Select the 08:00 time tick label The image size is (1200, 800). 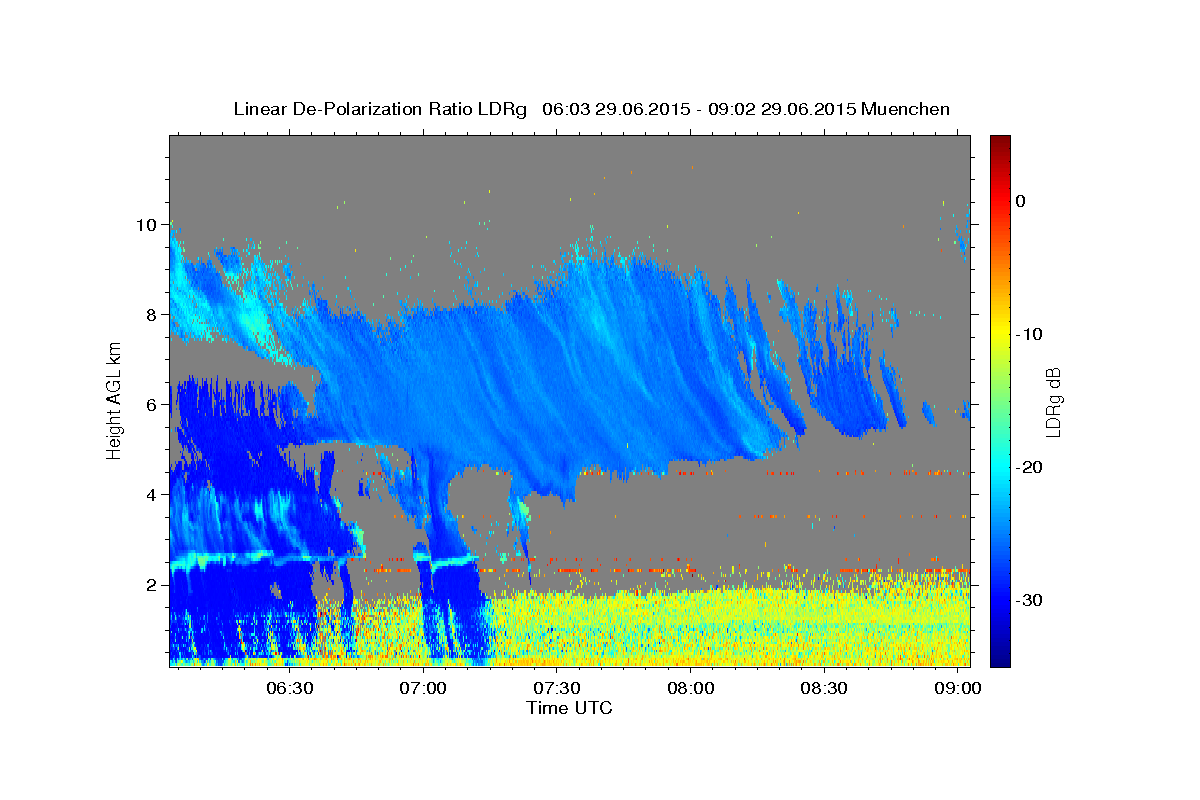tap(690, 690)
